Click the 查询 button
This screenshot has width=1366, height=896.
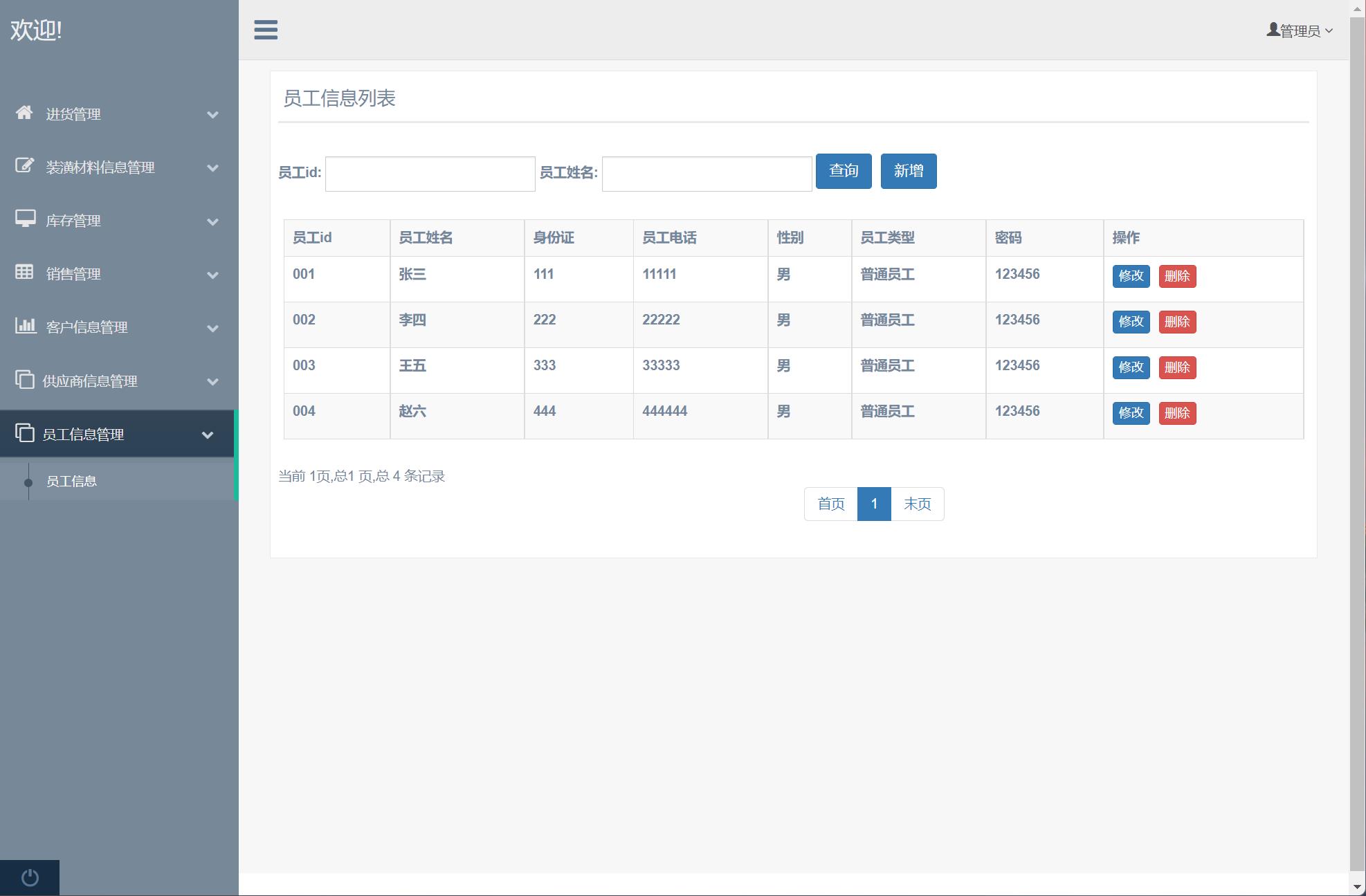pos(843,171)
